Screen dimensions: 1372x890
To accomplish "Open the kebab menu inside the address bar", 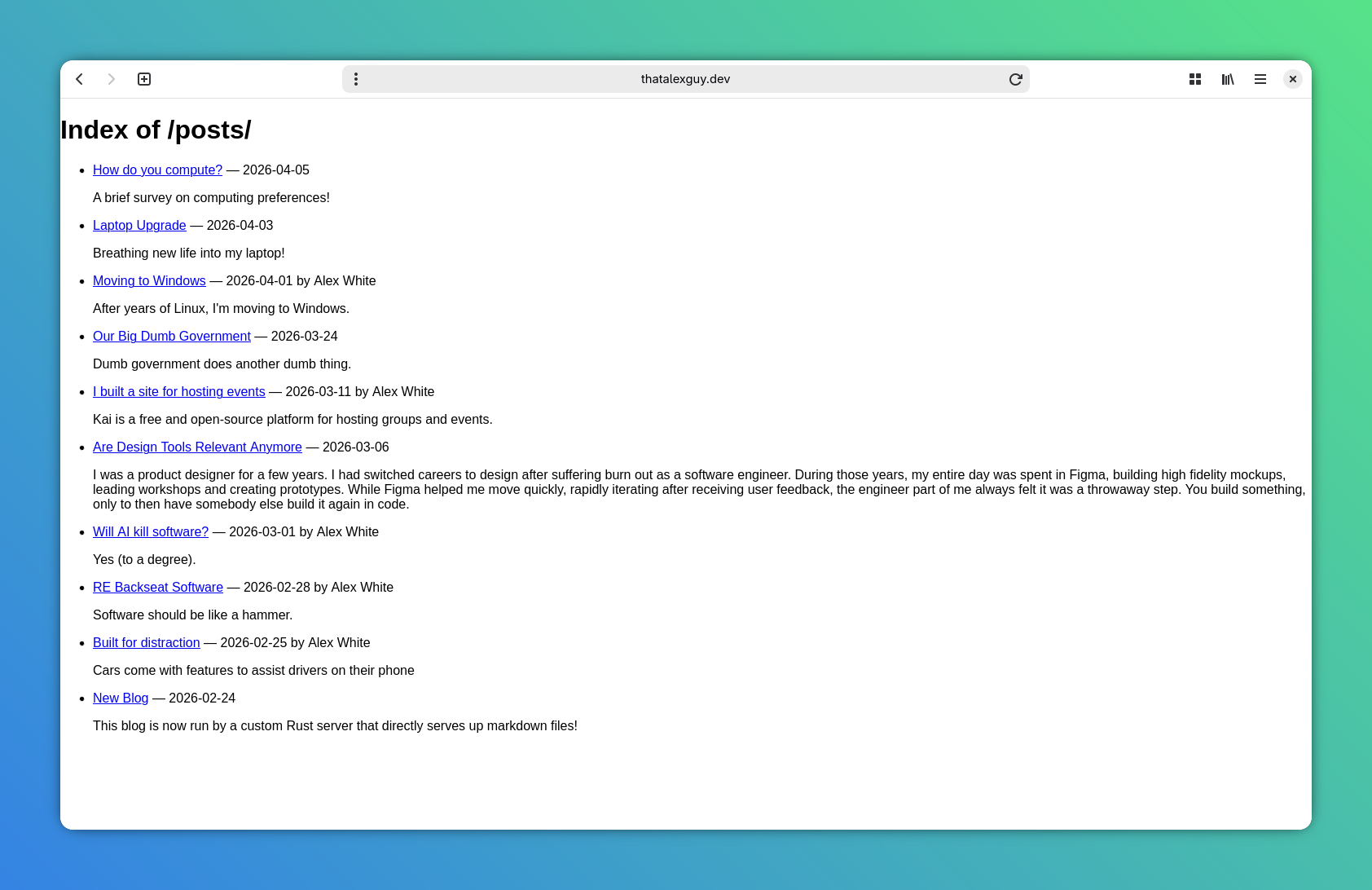I will click(356, 79).
